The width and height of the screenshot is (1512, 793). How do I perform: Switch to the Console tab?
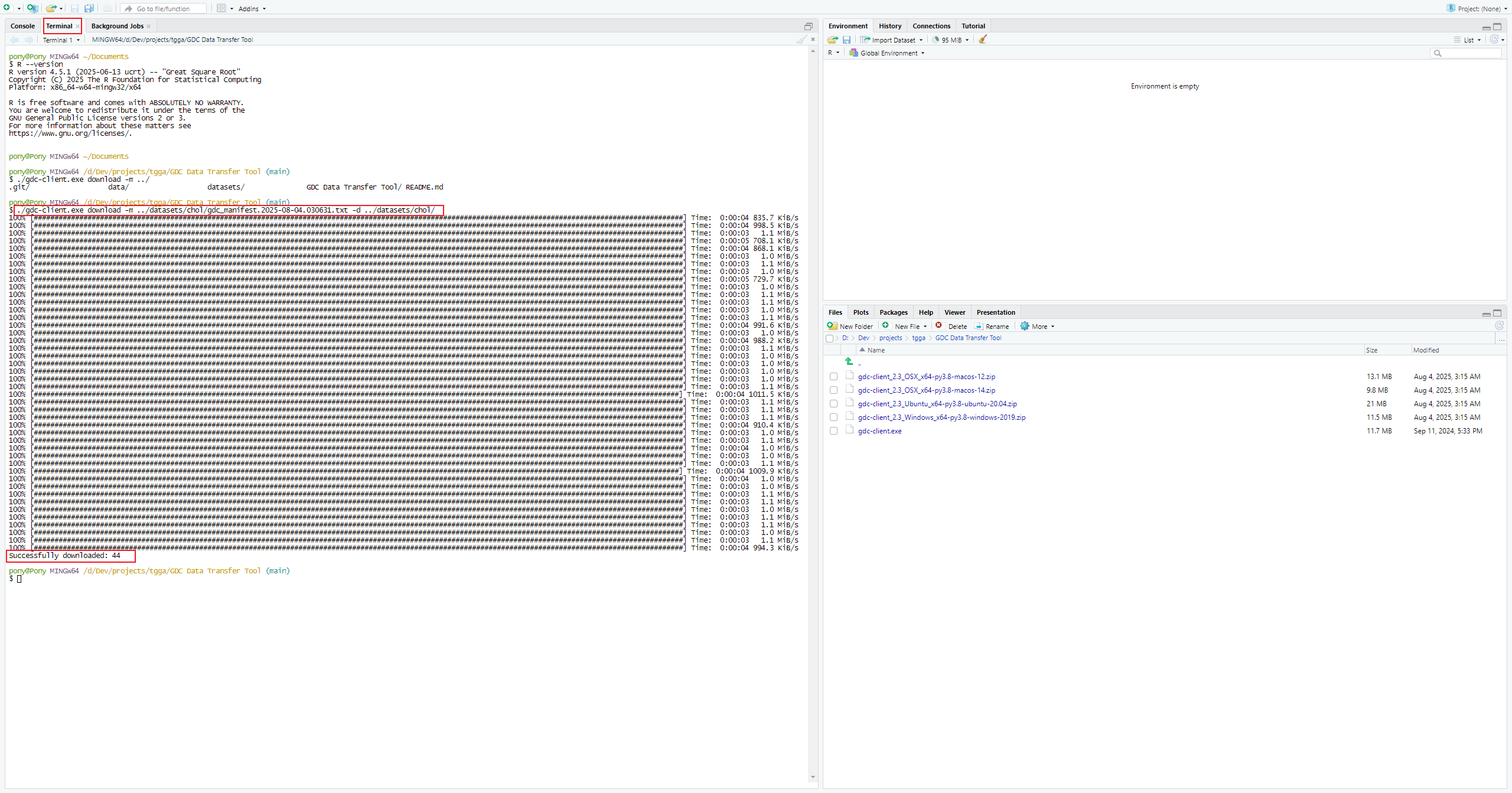pos(22,26)
